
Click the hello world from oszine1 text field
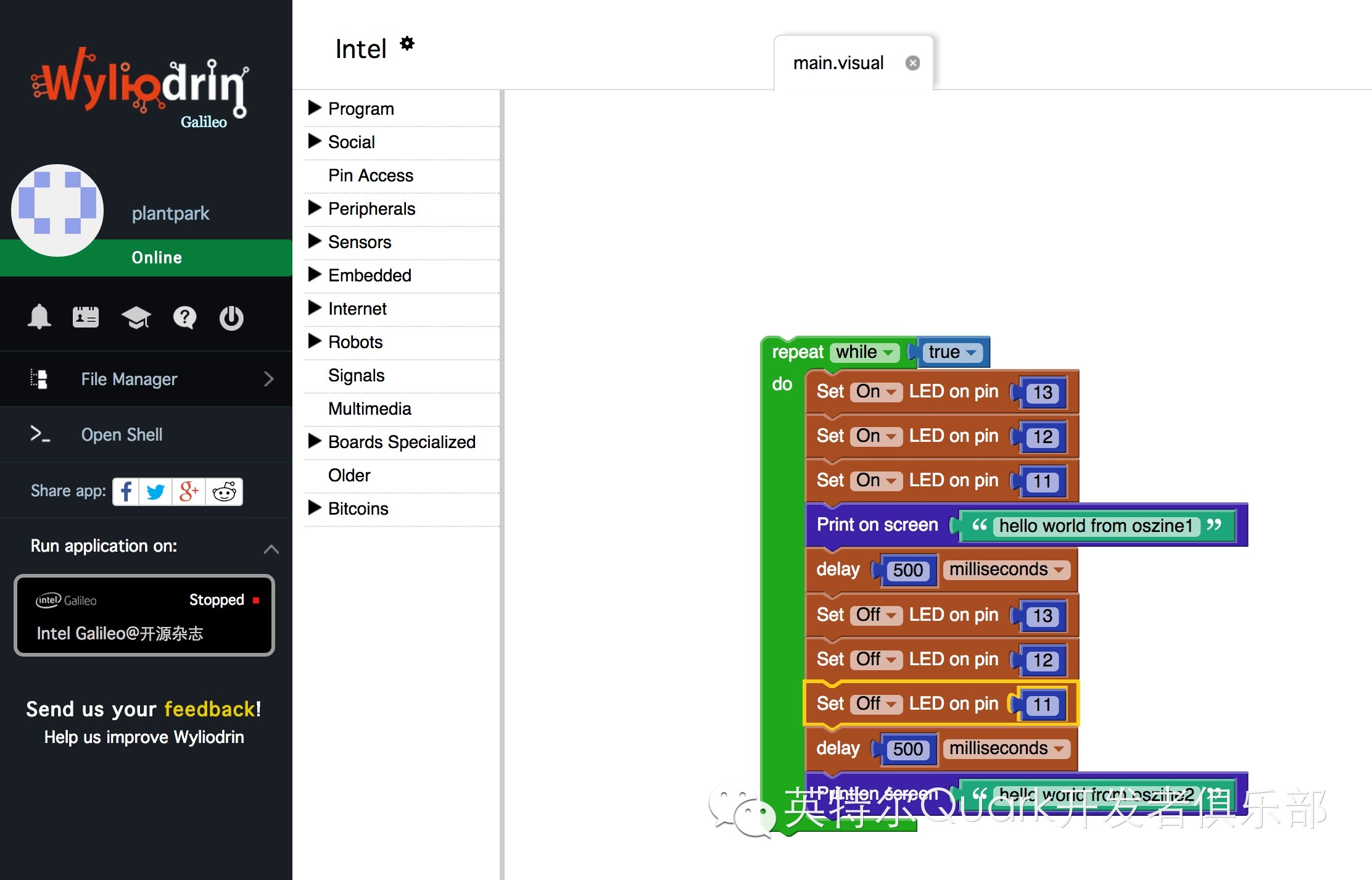(1096, 526)
